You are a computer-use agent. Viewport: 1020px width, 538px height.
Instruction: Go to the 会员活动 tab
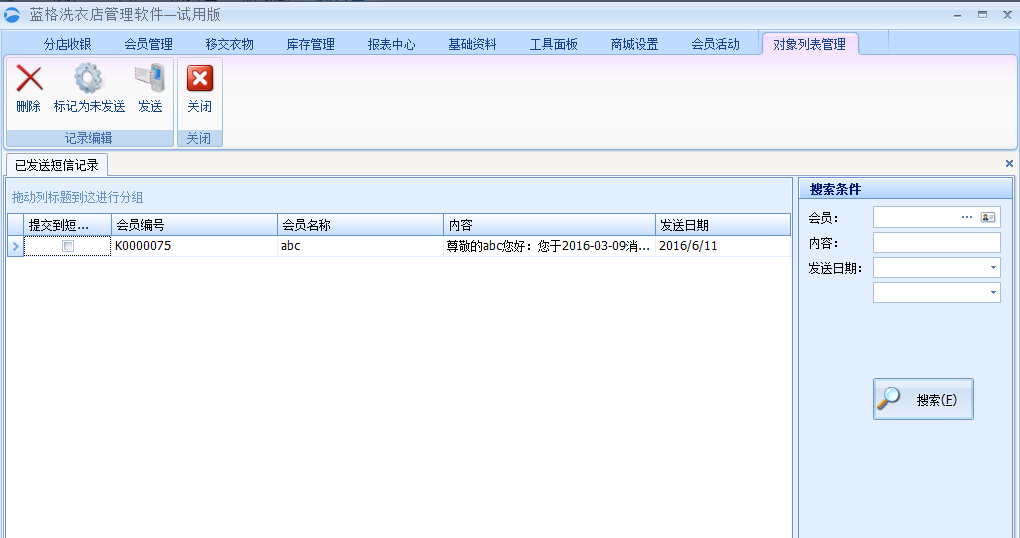pyautogui.click(x=716, y=44)
